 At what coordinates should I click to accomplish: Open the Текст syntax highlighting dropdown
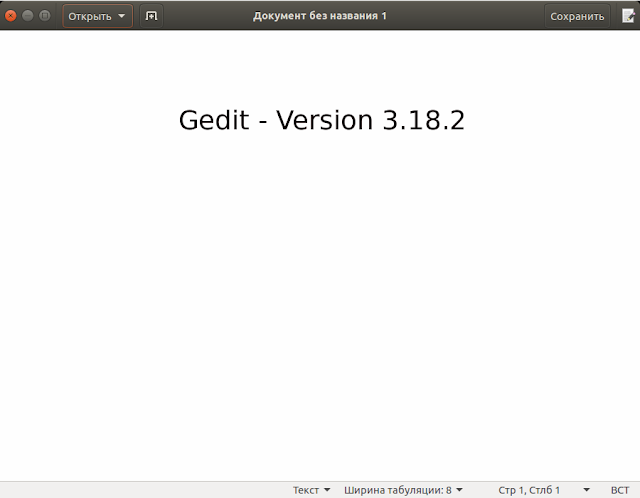click(x=311, y=490)
